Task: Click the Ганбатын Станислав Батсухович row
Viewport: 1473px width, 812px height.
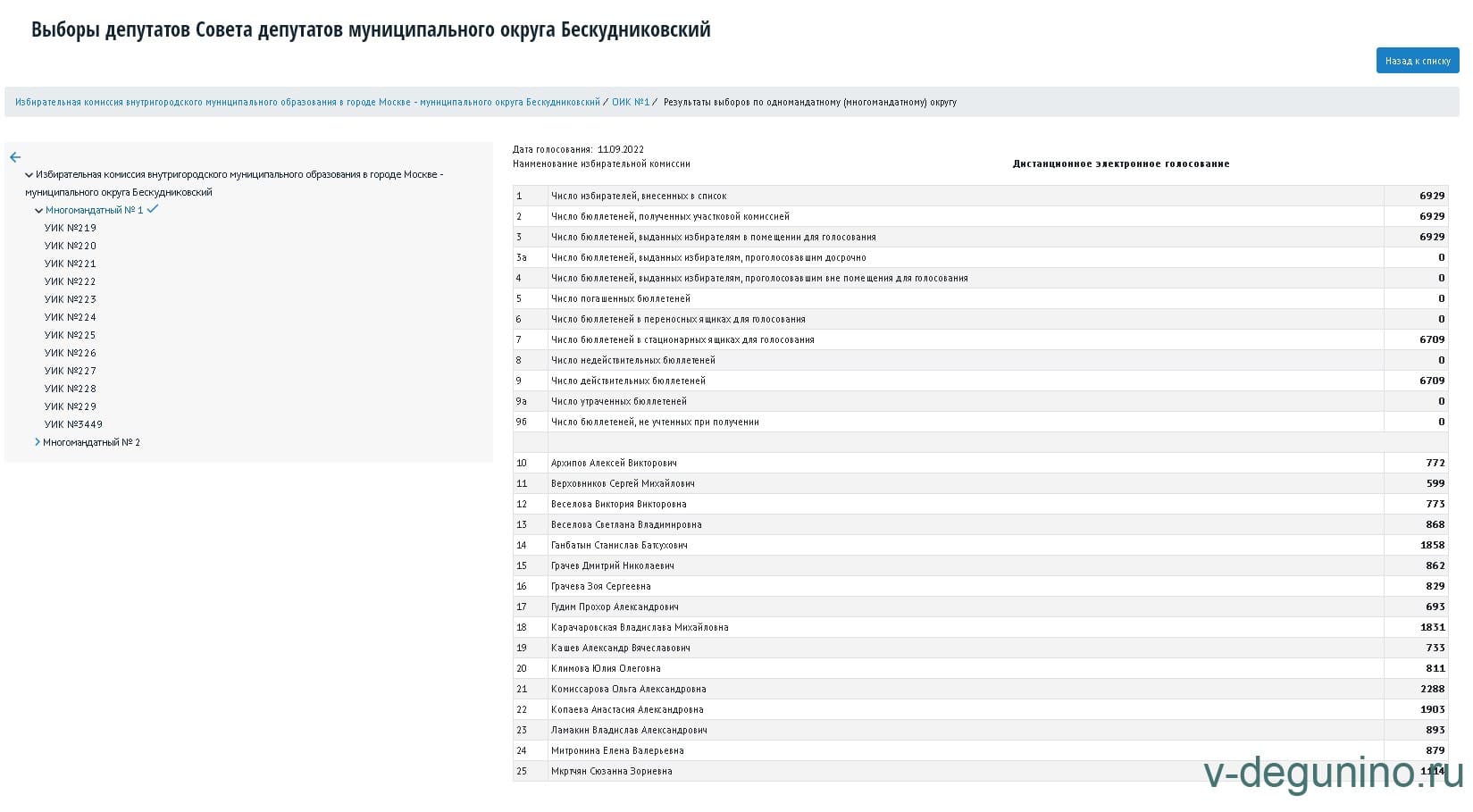Action: [x=619, y=545]
